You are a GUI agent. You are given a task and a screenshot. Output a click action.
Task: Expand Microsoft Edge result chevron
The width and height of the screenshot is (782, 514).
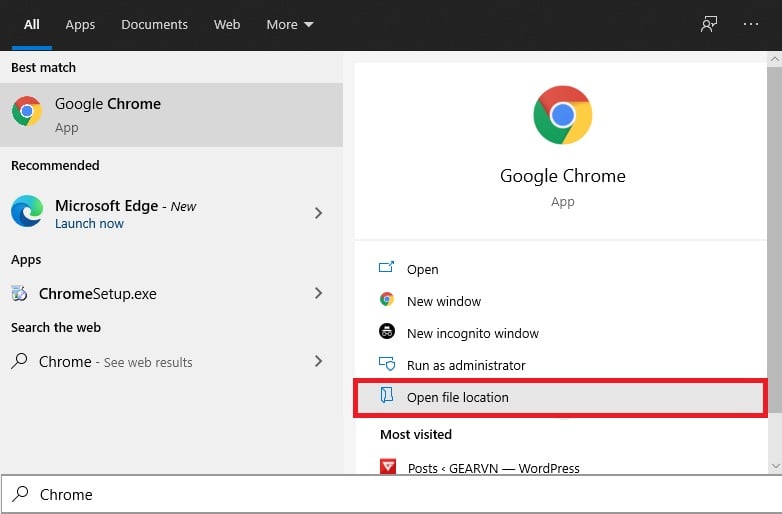(318, 213)
